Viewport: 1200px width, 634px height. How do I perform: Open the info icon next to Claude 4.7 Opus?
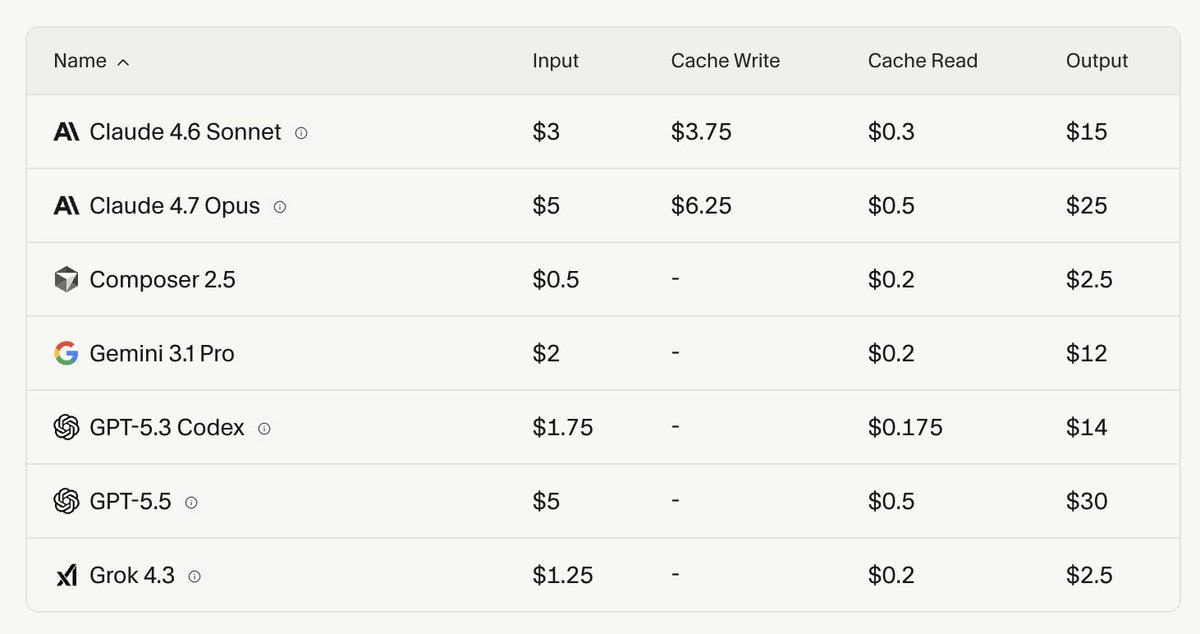click(280, 206)
